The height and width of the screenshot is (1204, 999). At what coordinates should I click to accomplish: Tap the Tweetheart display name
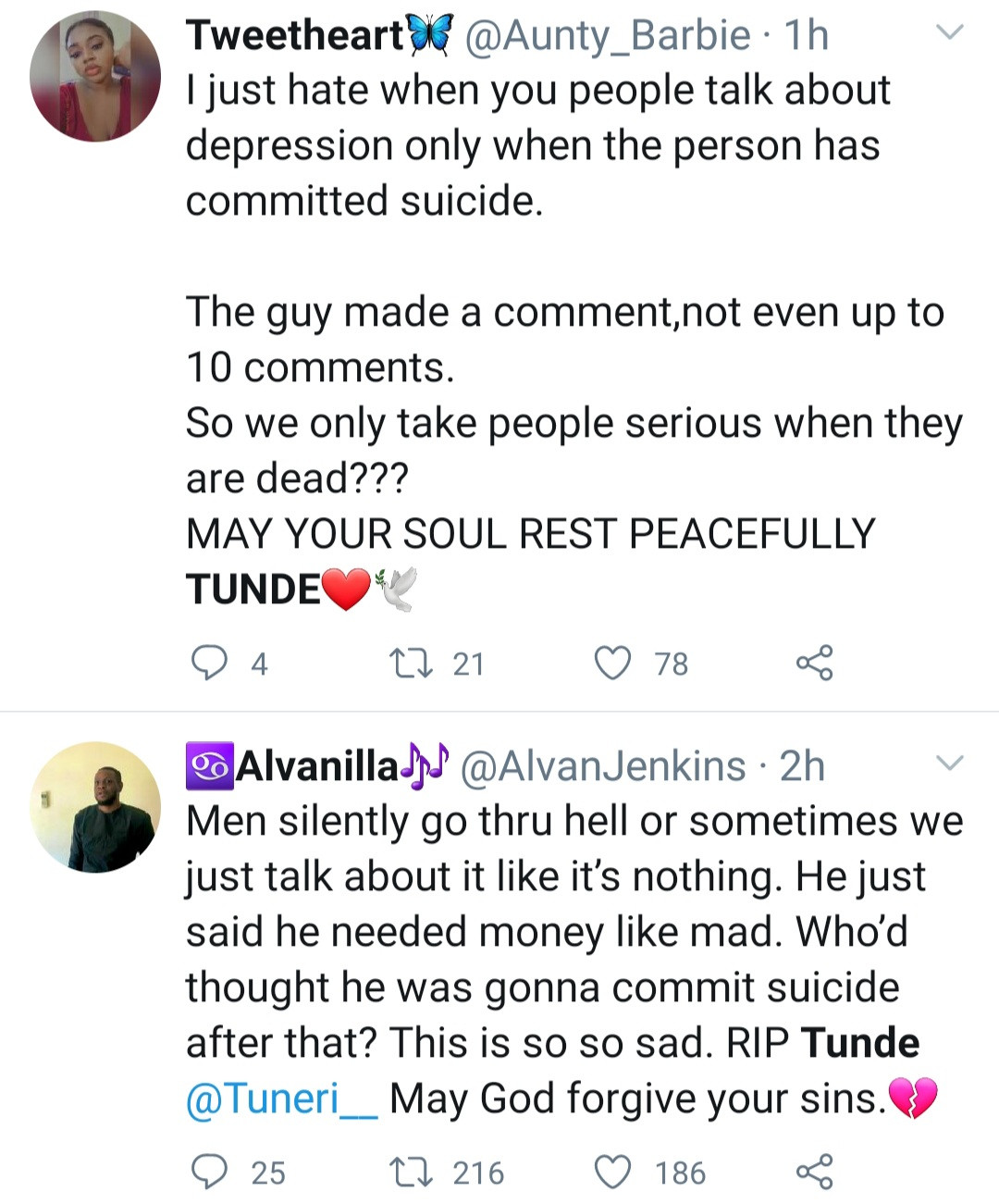click(296, 35)
